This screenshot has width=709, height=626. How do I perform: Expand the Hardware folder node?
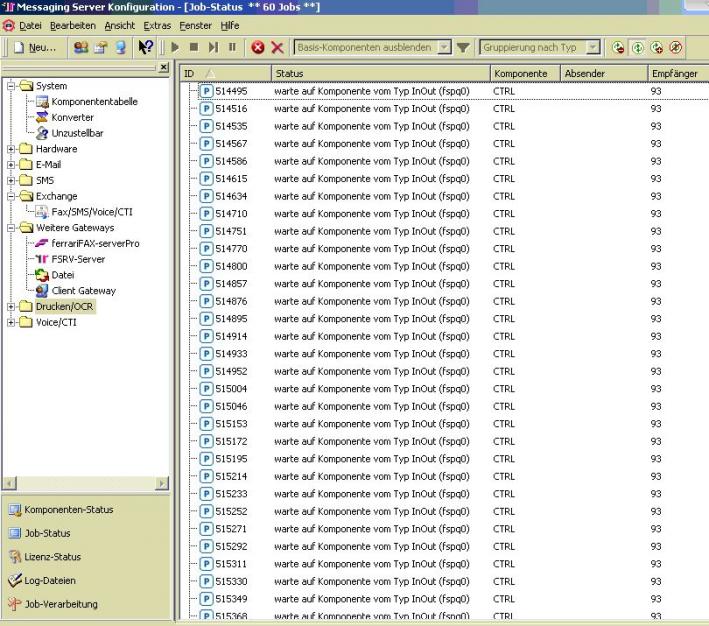(12, 149)
